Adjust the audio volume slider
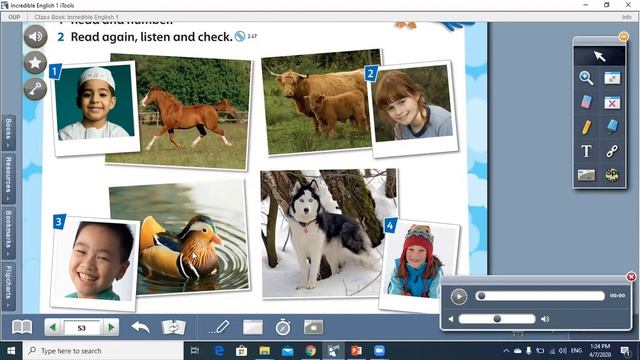Viewport: 640px width, 360px height. (x=497, y=319)
